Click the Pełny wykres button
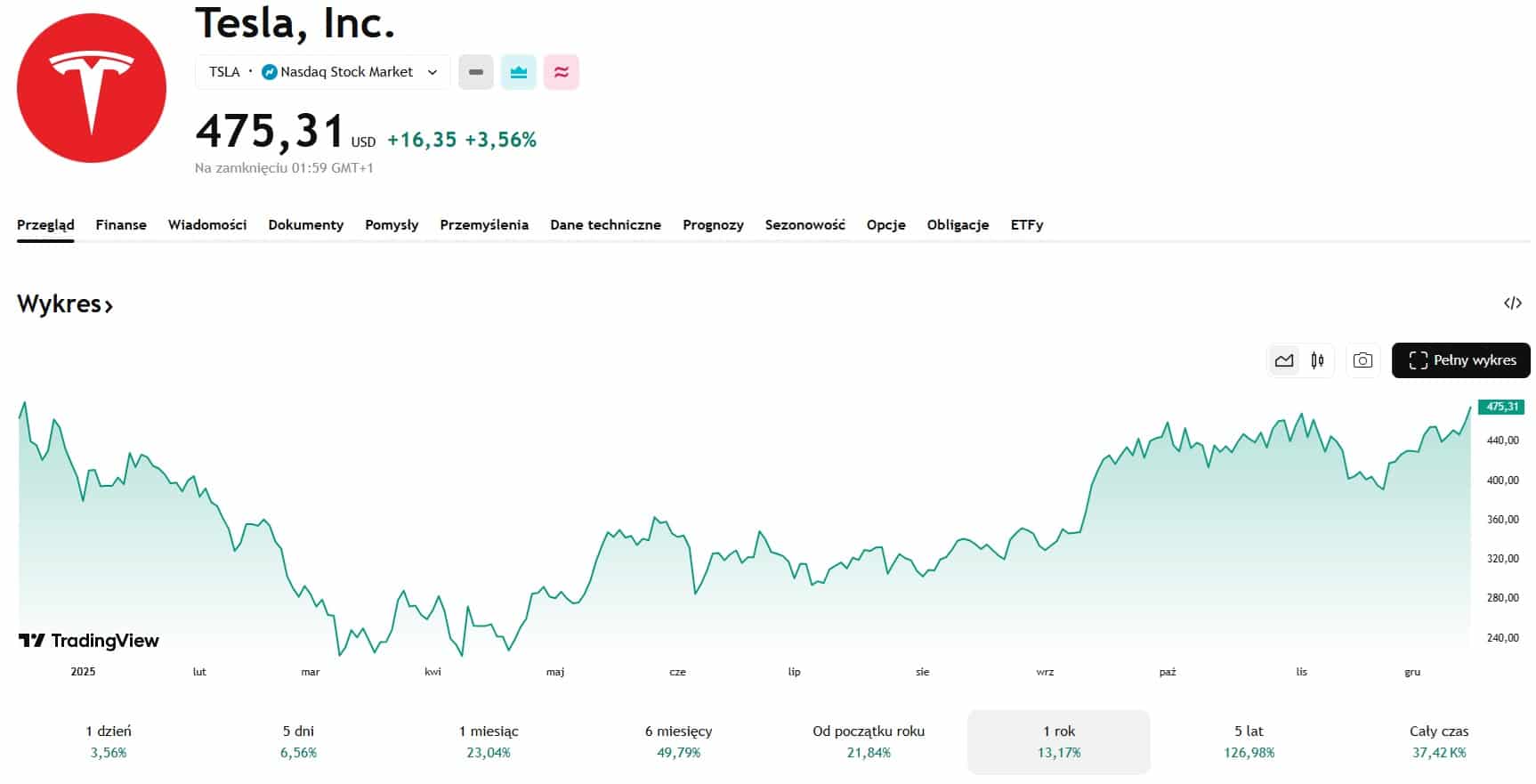Viewport: 1536px width, 784px height. tap(1460, 360)
